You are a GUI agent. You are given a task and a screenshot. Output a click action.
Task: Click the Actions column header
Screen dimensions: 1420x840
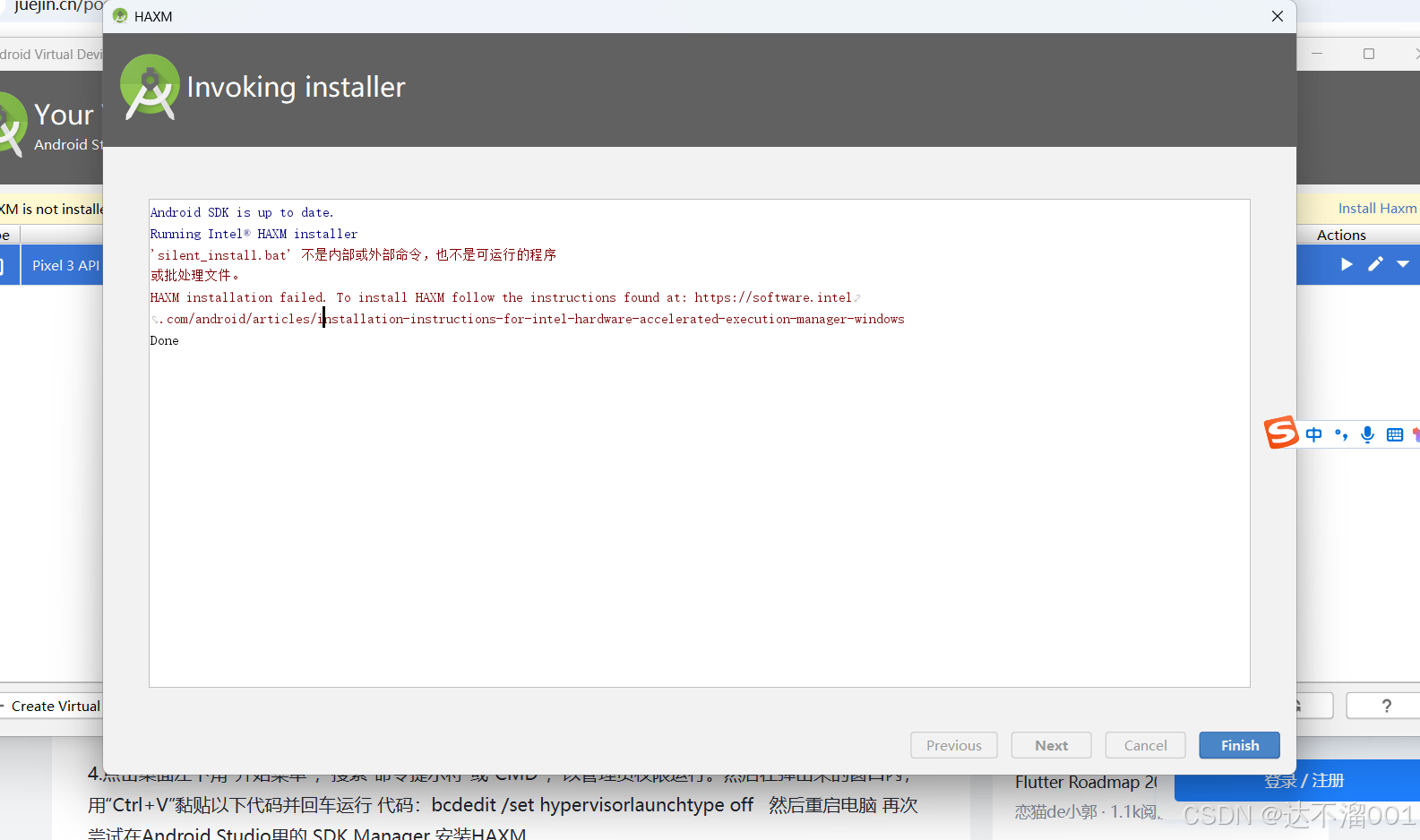pyautogui.click(x=1341, y=235)
